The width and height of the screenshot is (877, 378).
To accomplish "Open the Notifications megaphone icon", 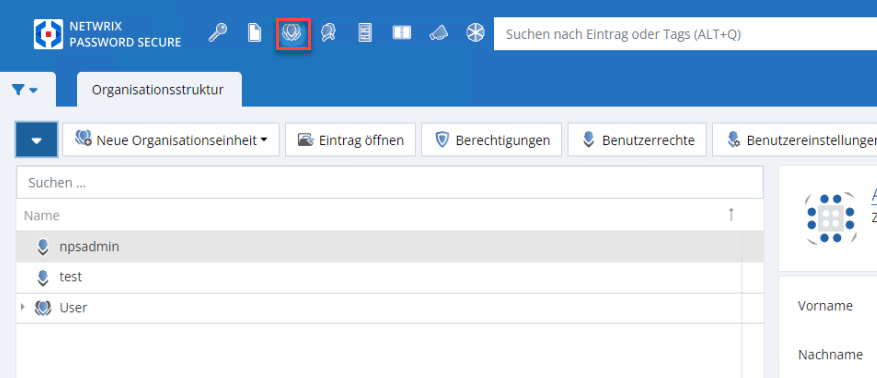I will pos(438,34).
